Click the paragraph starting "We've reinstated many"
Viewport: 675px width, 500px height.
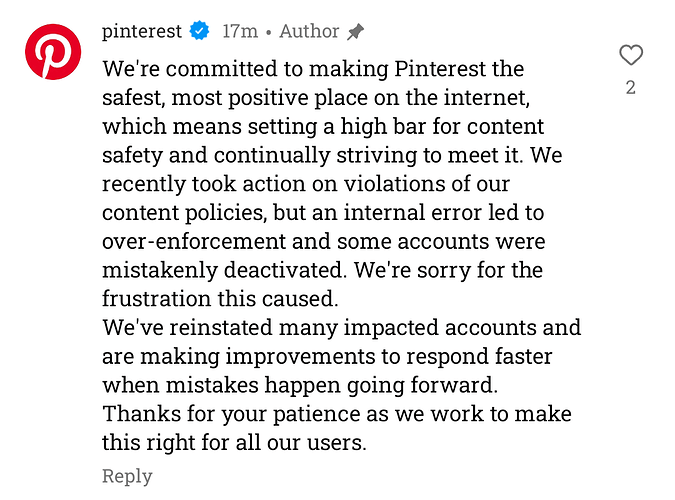[341, 356]
